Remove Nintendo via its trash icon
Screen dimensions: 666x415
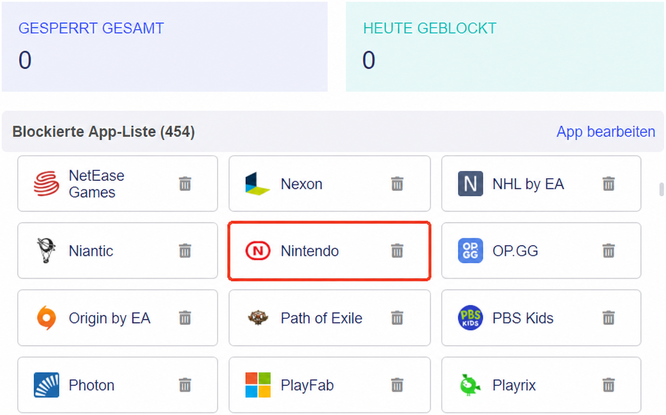pyautogui.click(x=397, y=251)
